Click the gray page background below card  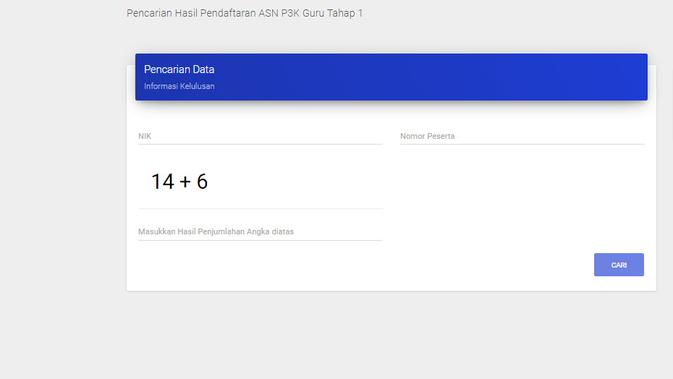pos(386,335)
